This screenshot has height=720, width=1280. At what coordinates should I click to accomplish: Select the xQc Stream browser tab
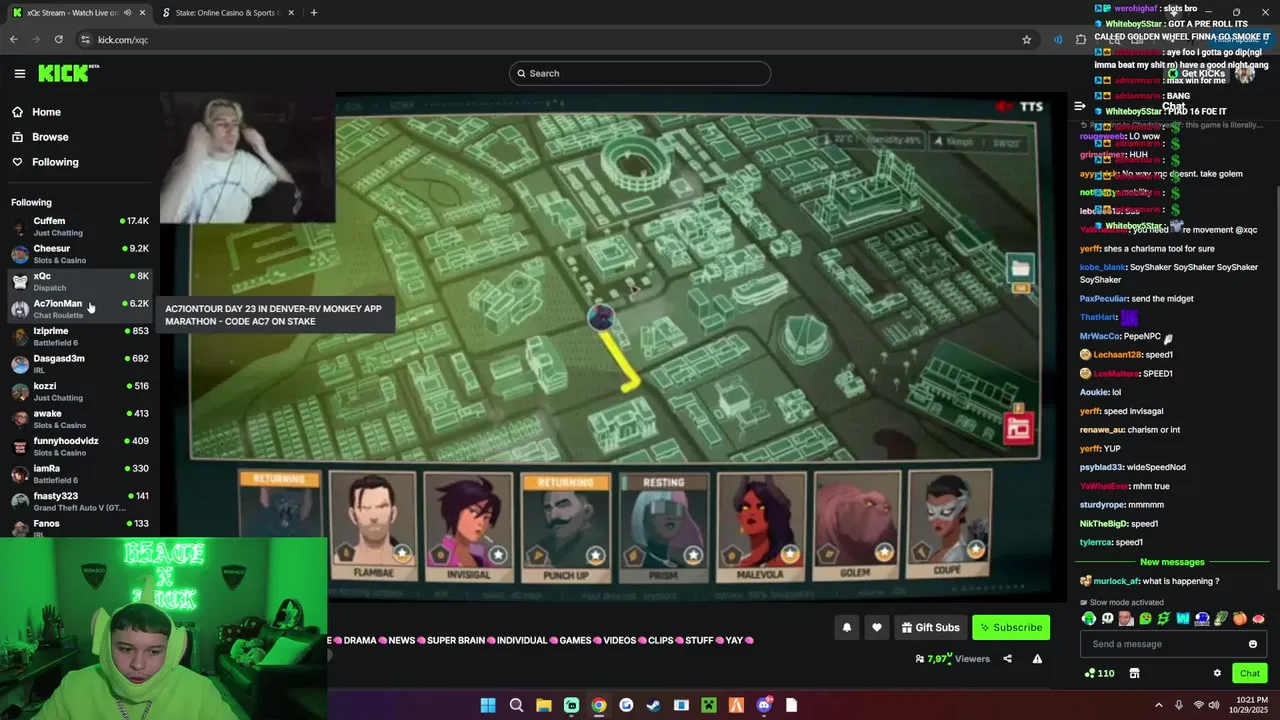tap(70, 13)
